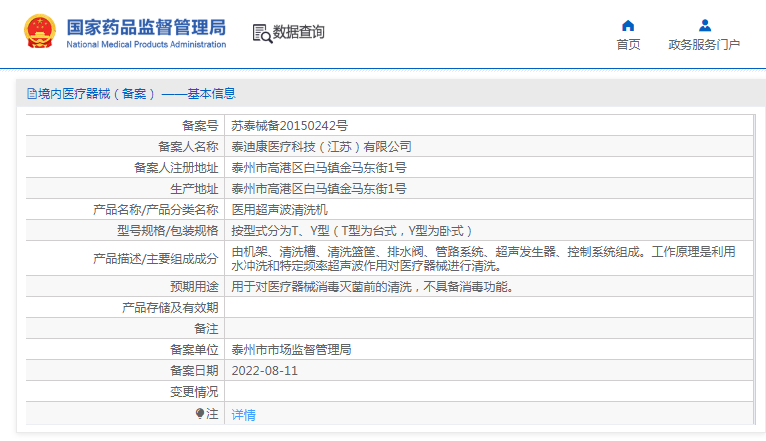This screenshot has height=441, width=766.
Task: Click the 产品存储及有效期 label
Action: point(170,308)
